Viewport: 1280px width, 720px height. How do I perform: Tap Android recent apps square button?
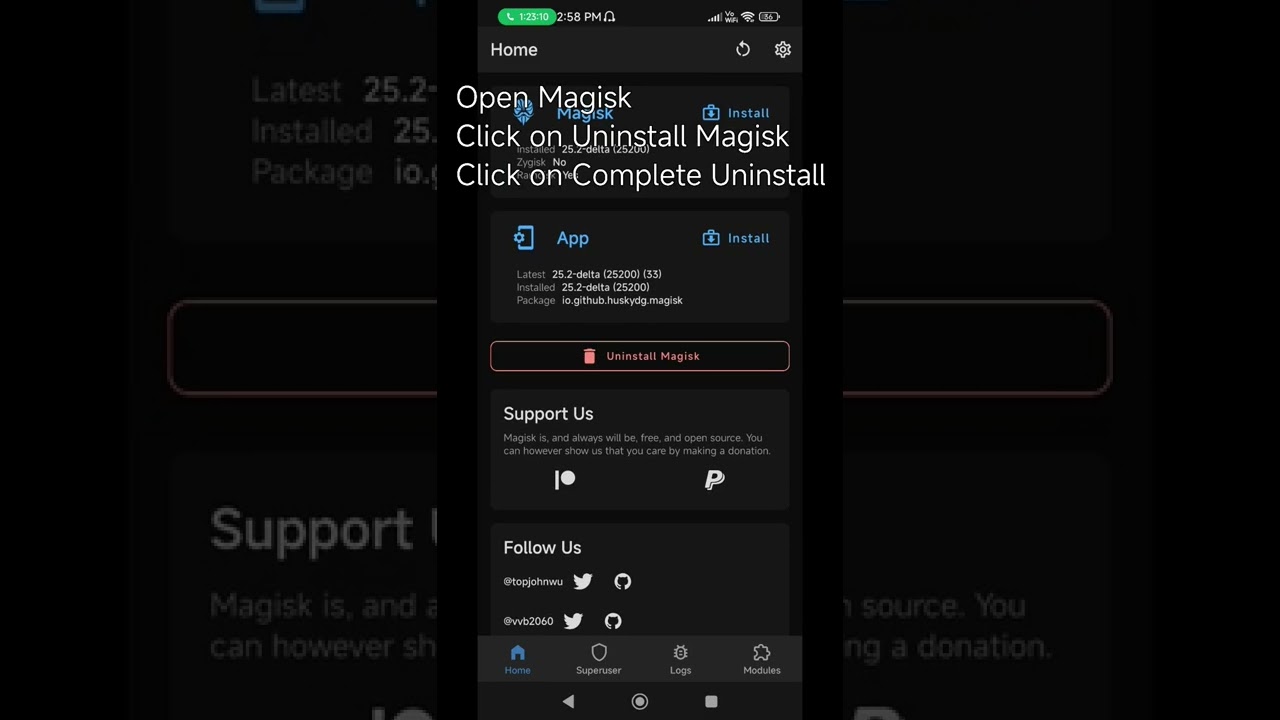click(711, 702)
